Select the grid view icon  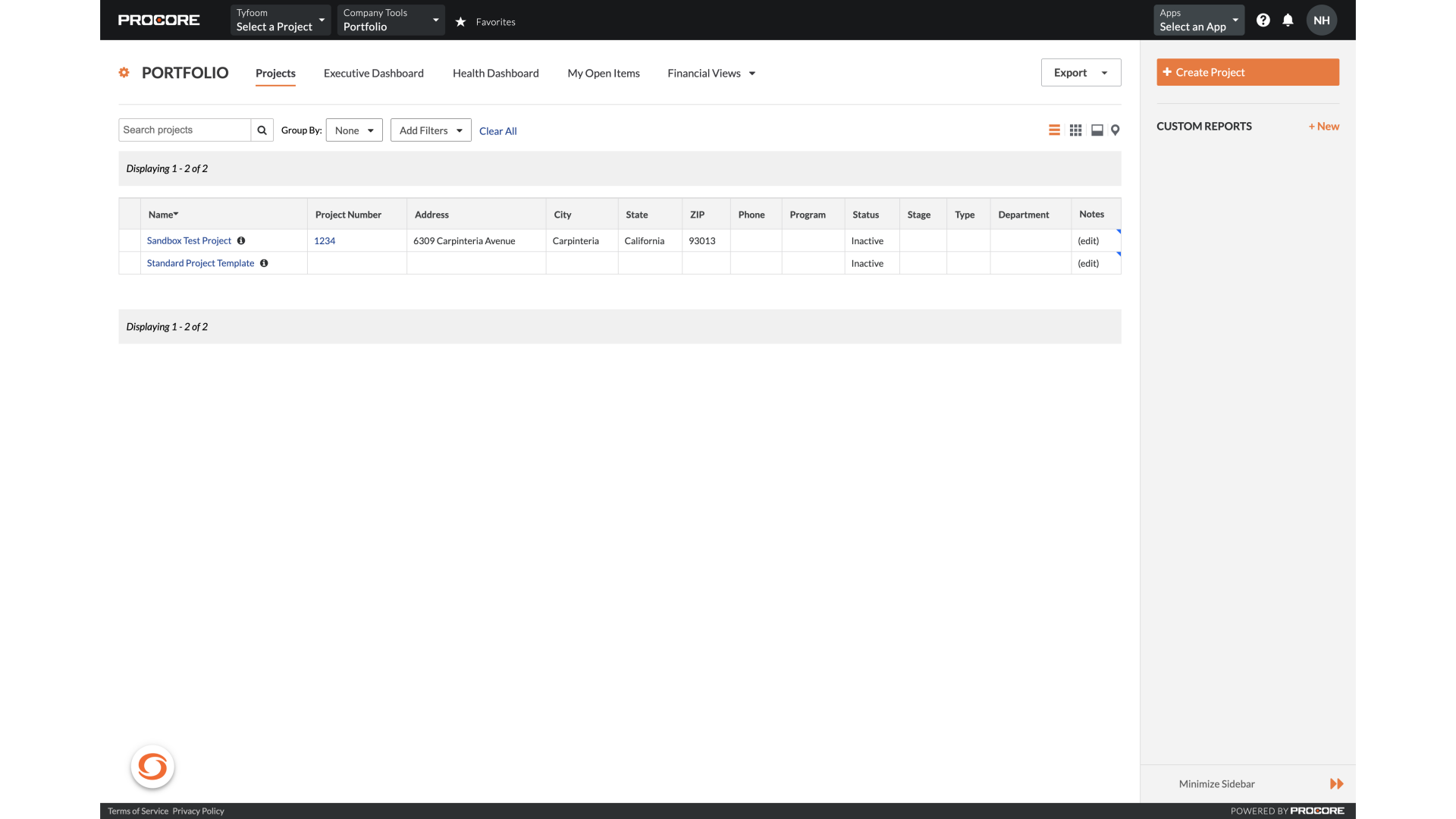tap(1076, 130)
